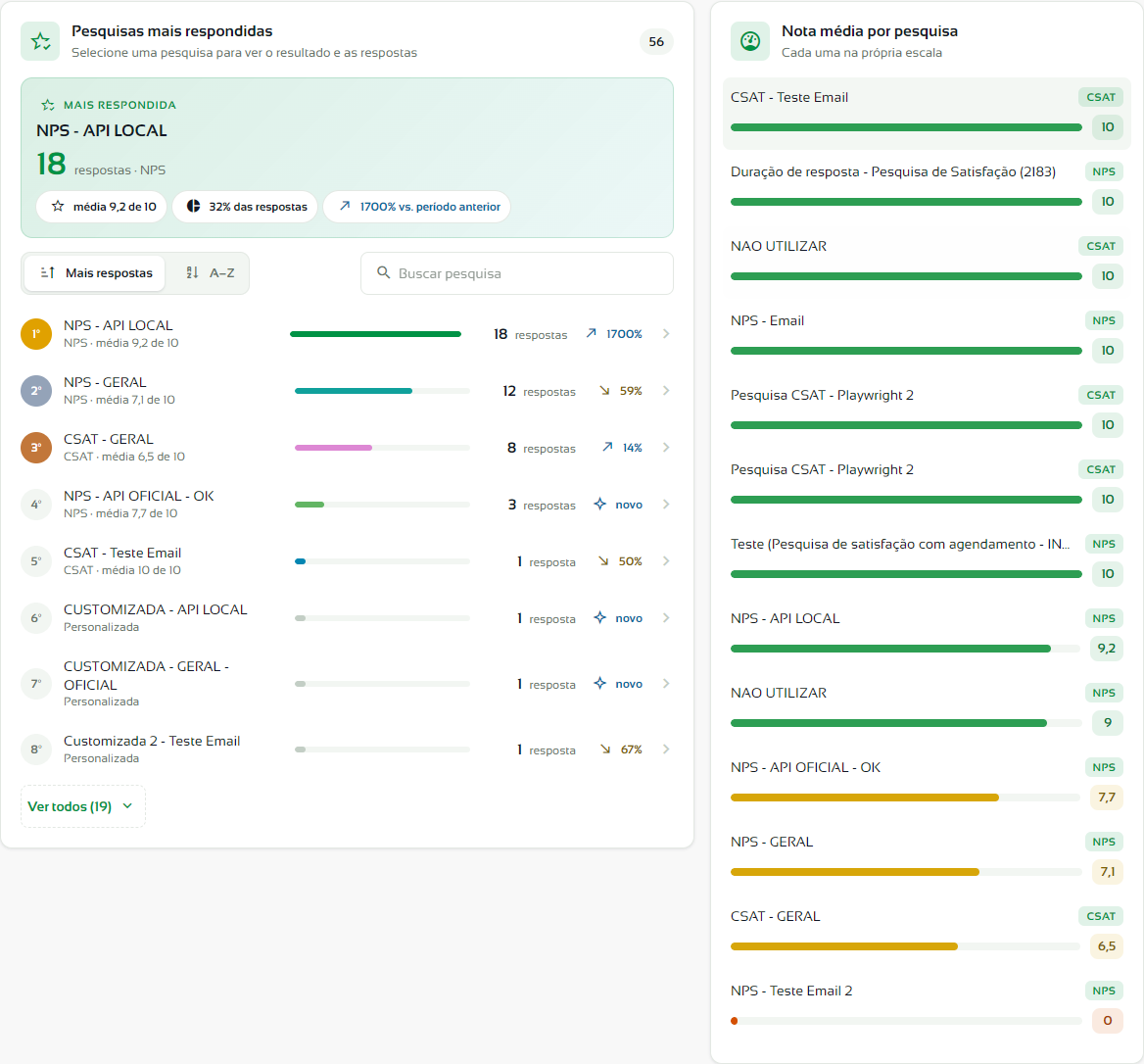
Task: Click the 7,7 score badge for NPS - API OFICIAL - OK
Action: [x=1108, y=798]
